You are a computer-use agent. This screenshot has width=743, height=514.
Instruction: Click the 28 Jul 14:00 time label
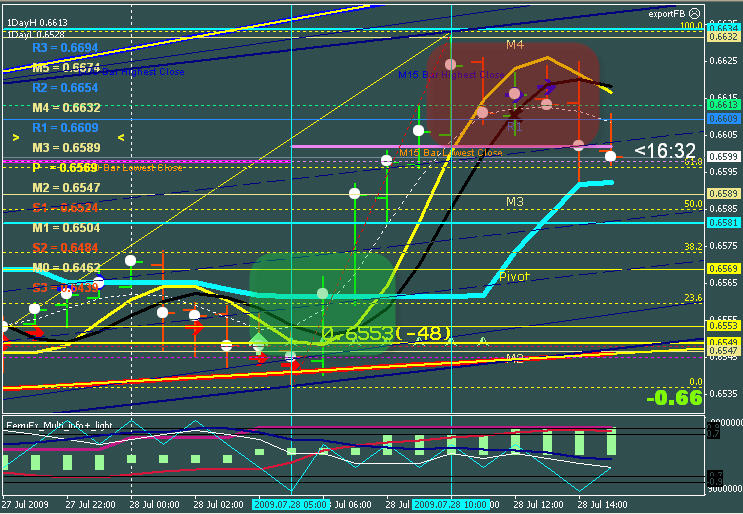pyautogui.click(x=603, y=505)
